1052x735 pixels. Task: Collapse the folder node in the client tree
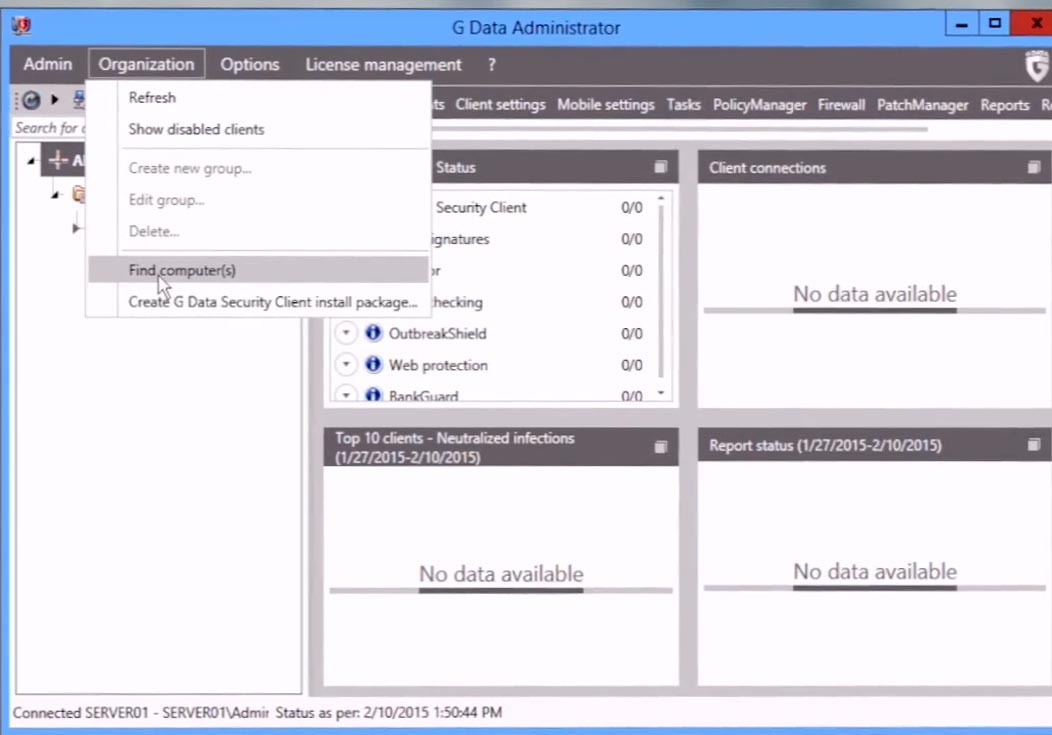point(56,195)
